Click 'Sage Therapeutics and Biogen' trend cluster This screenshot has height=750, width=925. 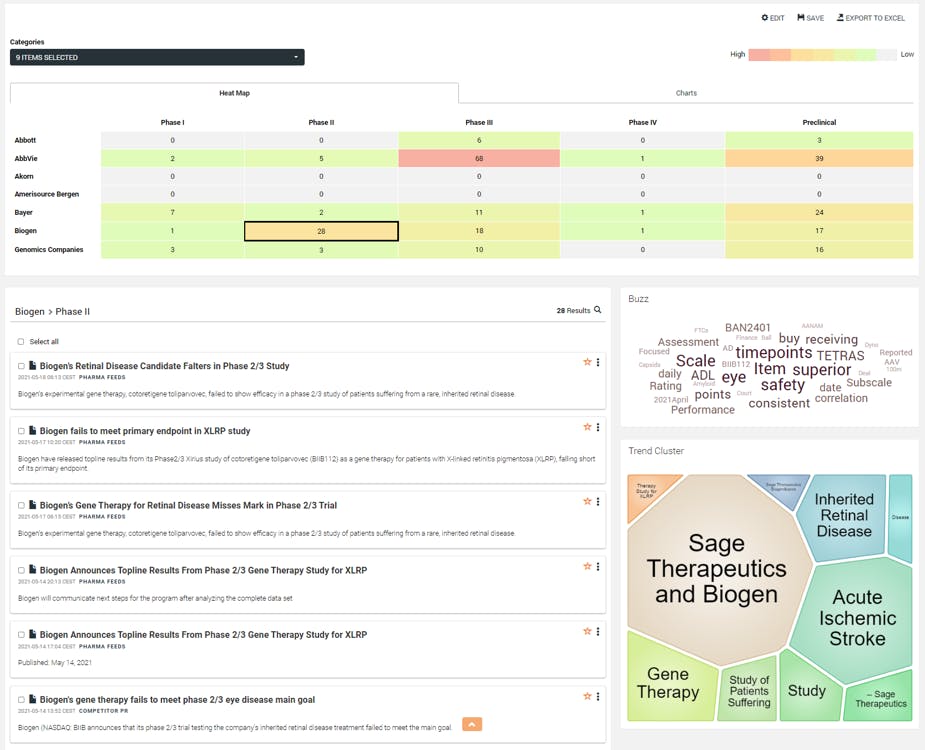[x=717, y=568]
